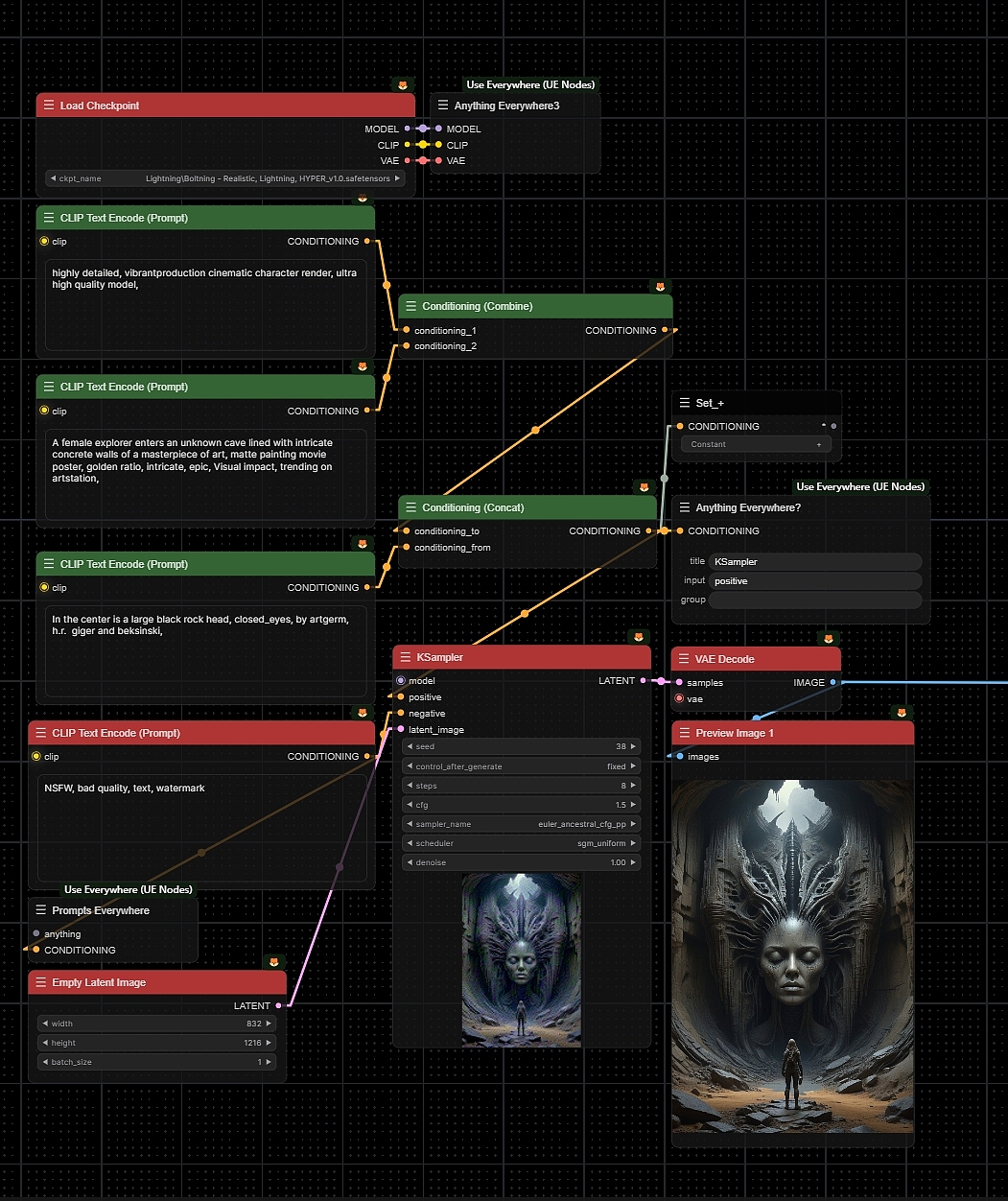
Task: Increase width with its right arrow
Action: click(269, 1024)
